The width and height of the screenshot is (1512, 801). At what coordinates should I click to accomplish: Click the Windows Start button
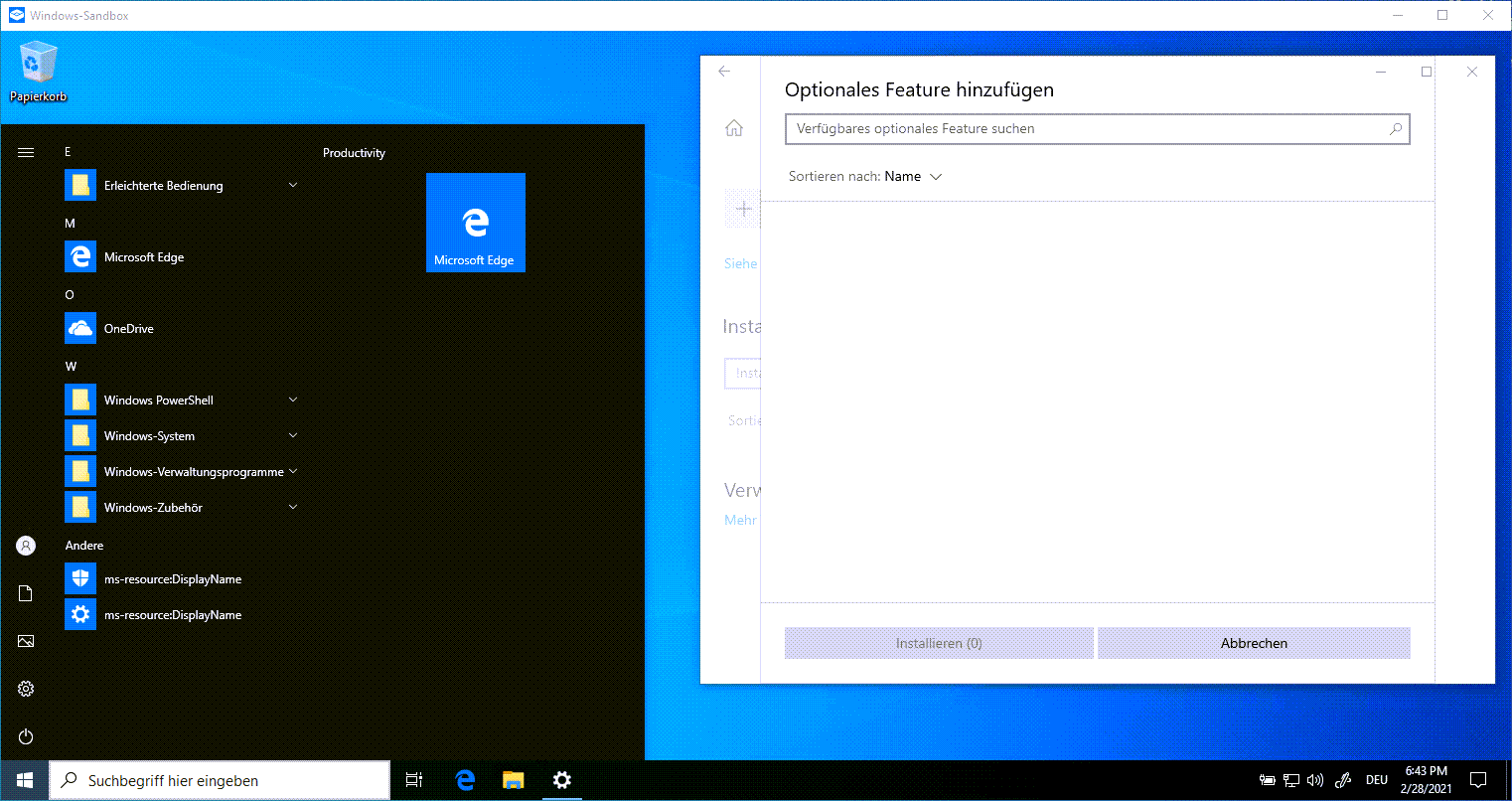click(x=25, y=780)
